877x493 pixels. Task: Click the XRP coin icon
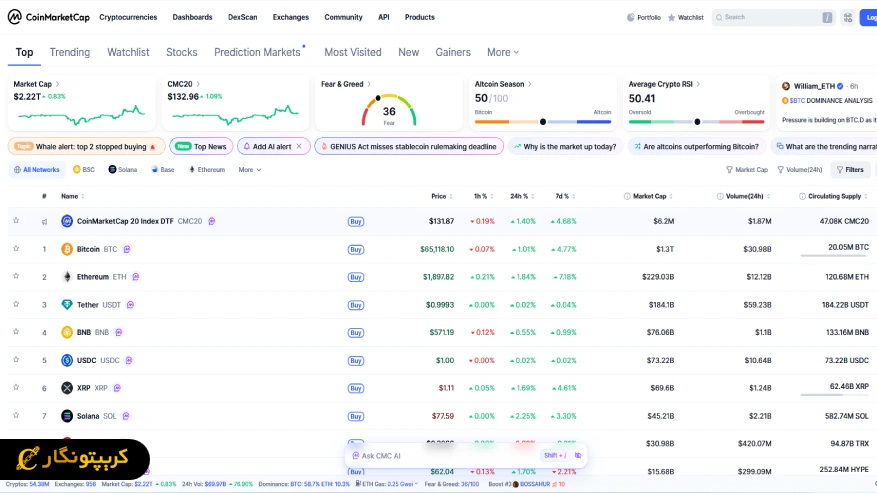[67, 388]
